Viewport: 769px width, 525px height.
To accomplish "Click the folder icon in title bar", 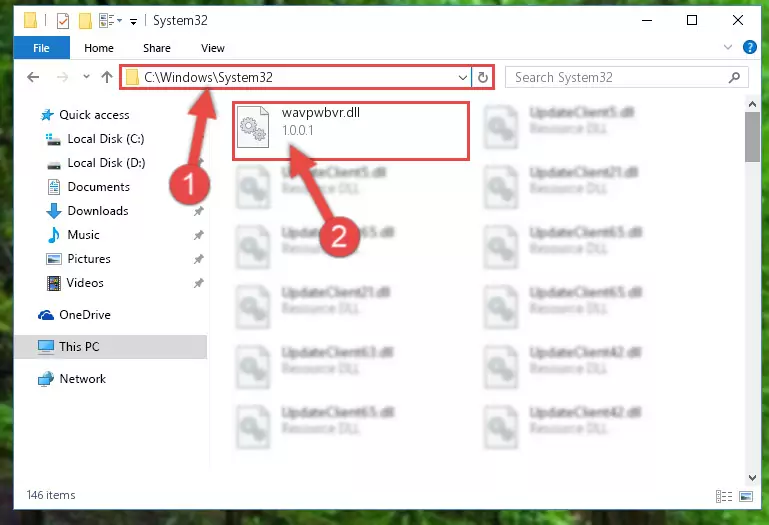I will (x=30, y=21).
